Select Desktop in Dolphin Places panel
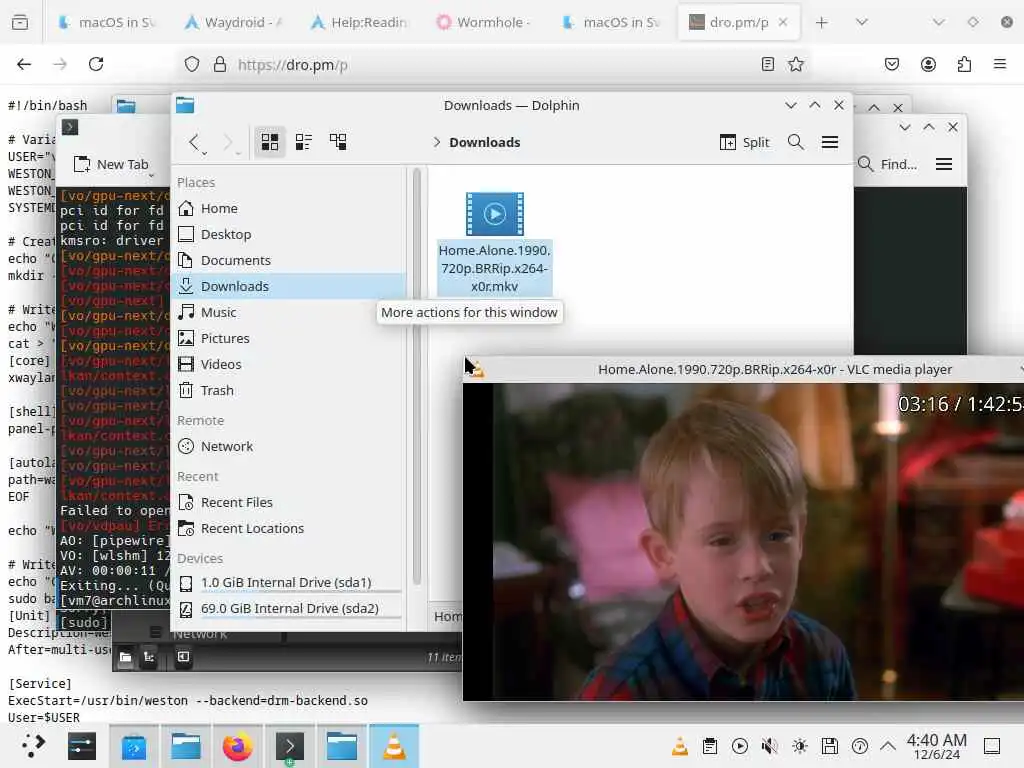The image size is (1024, 768). [289, 234]
